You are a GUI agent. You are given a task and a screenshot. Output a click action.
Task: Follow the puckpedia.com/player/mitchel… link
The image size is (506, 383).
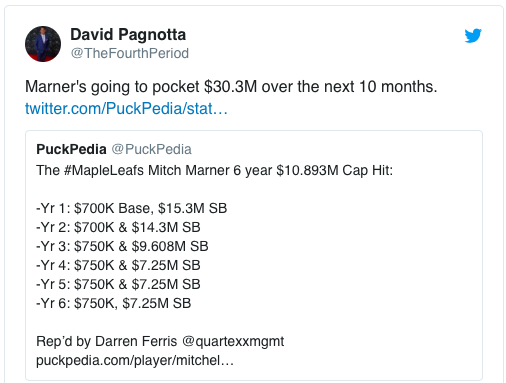click(135, 360)
